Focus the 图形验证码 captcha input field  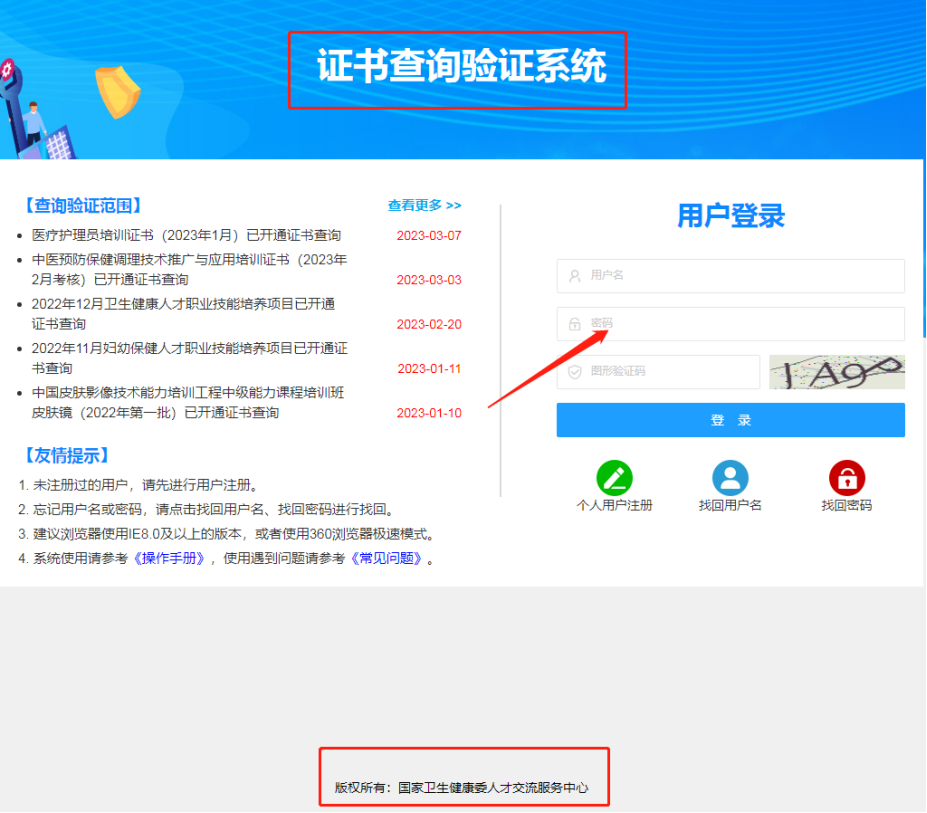point(670,372)
